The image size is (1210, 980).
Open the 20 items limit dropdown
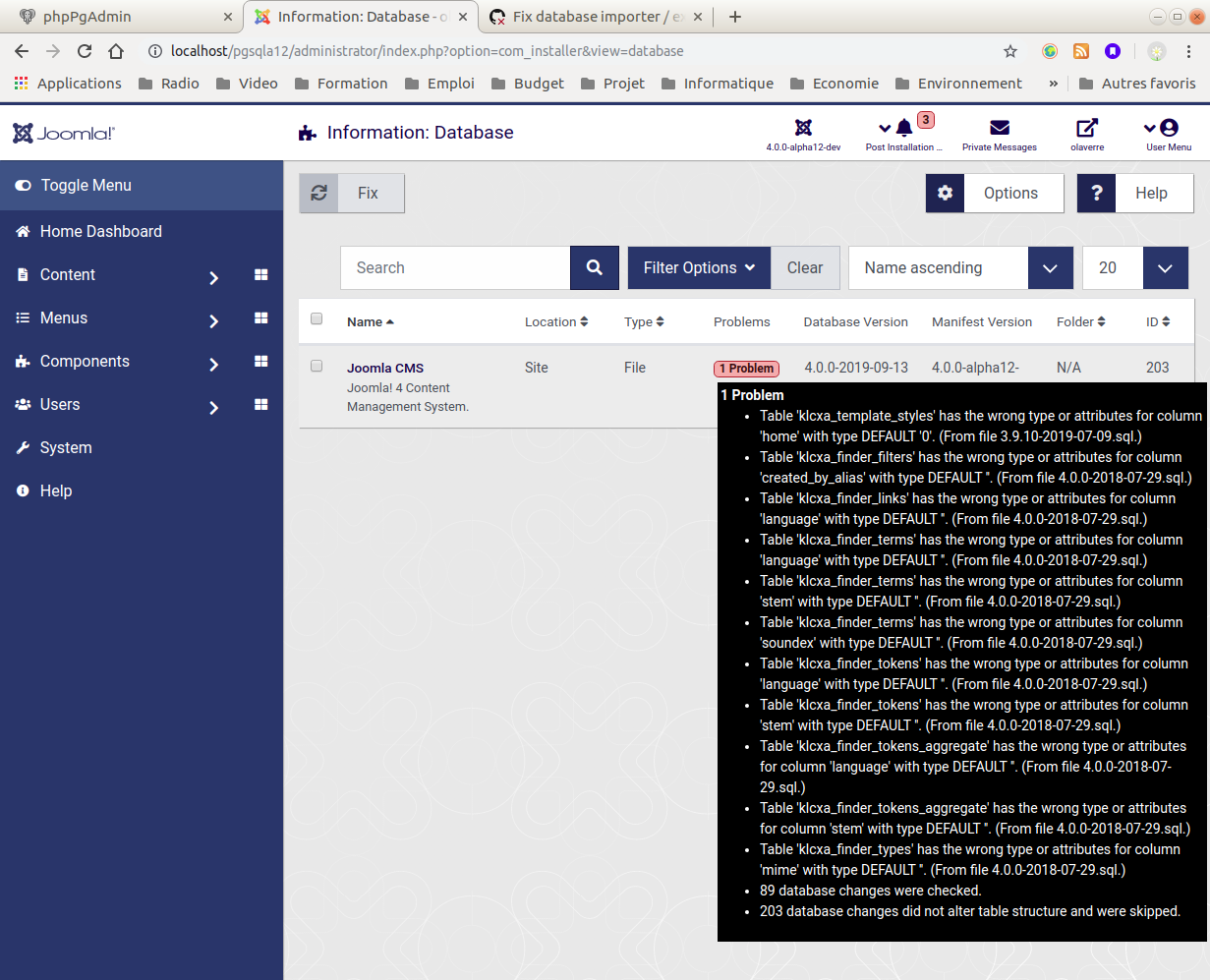pos(1135,267)
